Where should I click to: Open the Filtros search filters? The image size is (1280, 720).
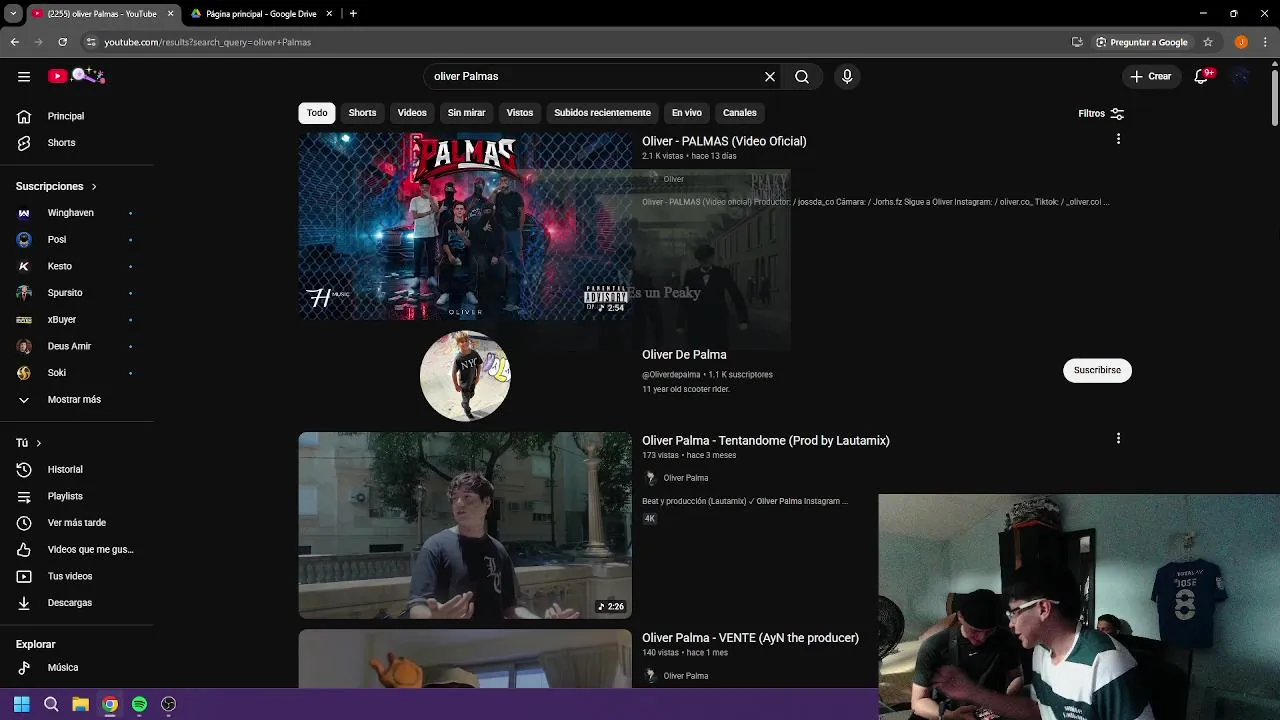coord(1101,114)
